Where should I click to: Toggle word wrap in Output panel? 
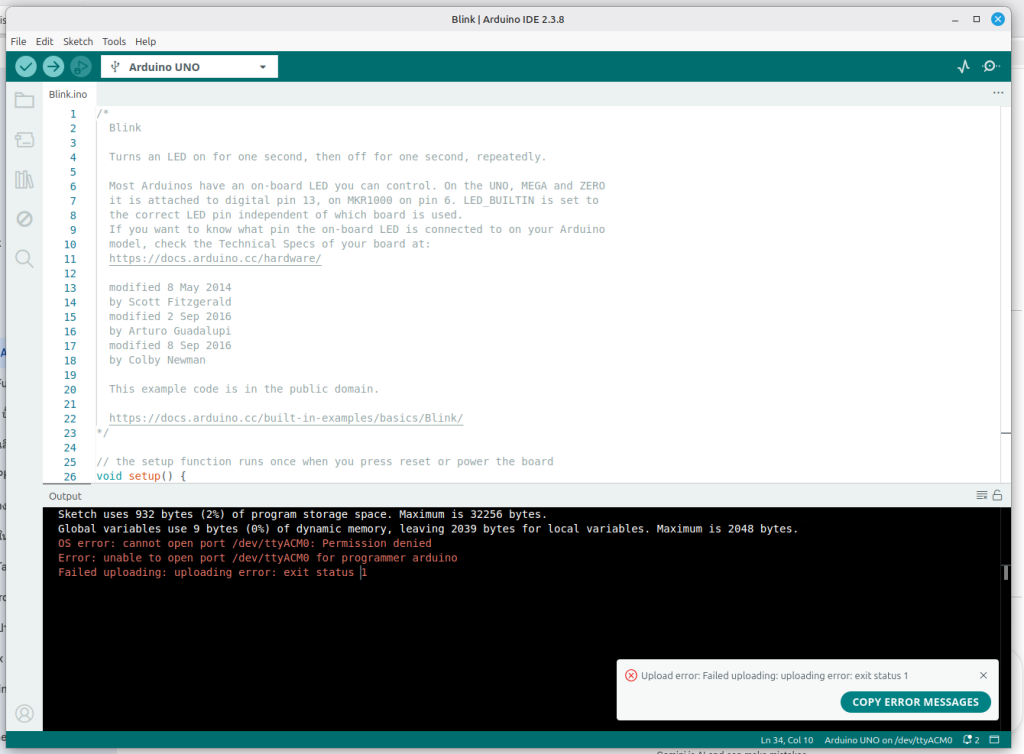[x=982, y=495]
